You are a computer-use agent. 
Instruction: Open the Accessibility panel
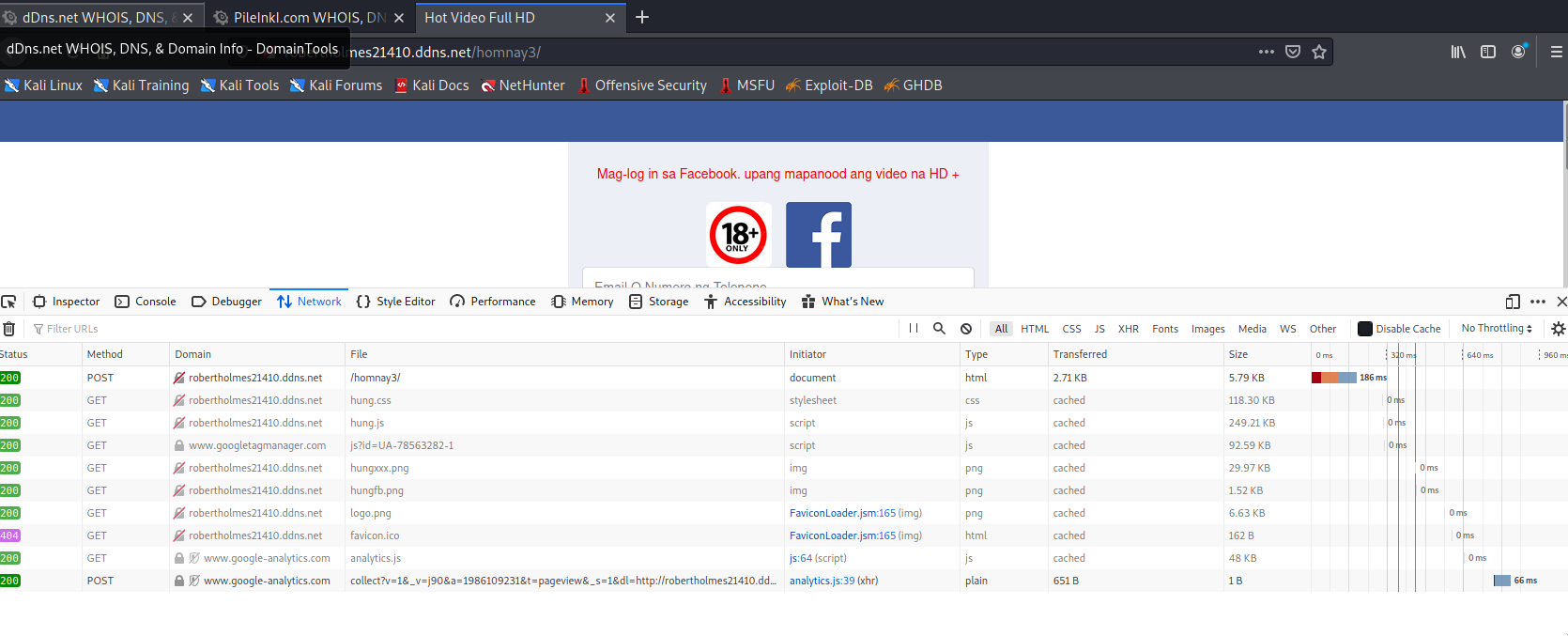coord(746,302)
